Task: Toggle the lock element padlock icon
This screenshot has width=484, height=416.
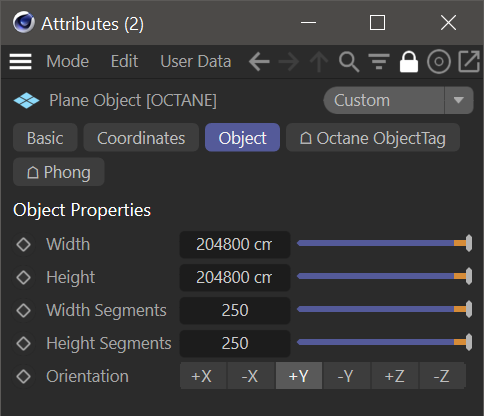Action: pyautogui.click(x=409, y=62)
